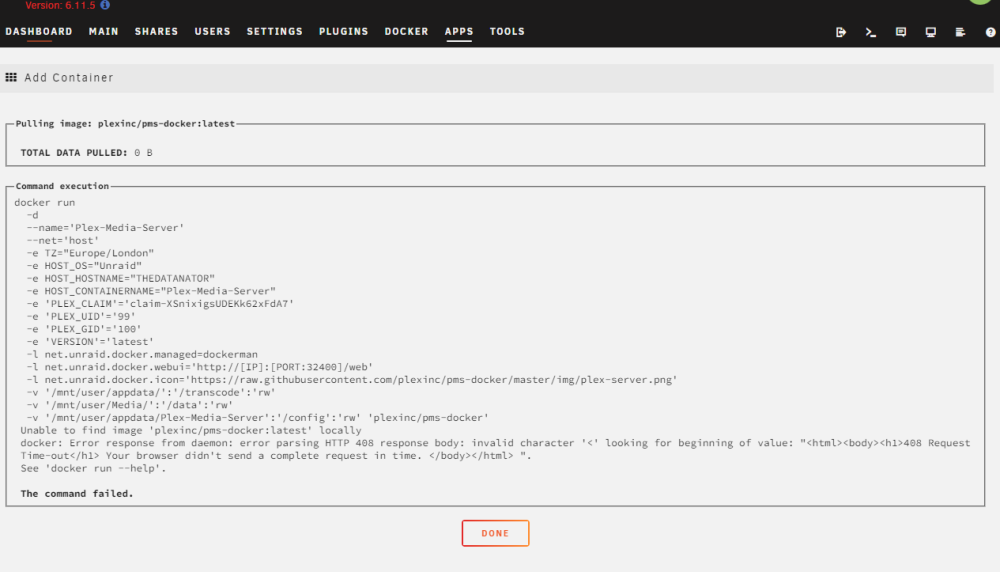The width and height of the screenshot is (1000, 572).
Task: Click the 'docker run' command line
Action: 45,203
